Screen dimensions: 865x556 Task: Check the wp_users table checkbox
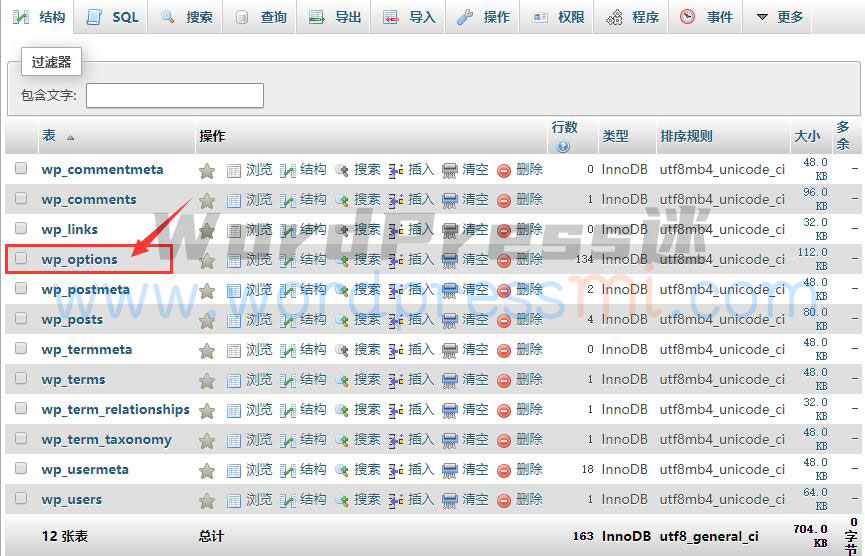(x=21, y=498)
